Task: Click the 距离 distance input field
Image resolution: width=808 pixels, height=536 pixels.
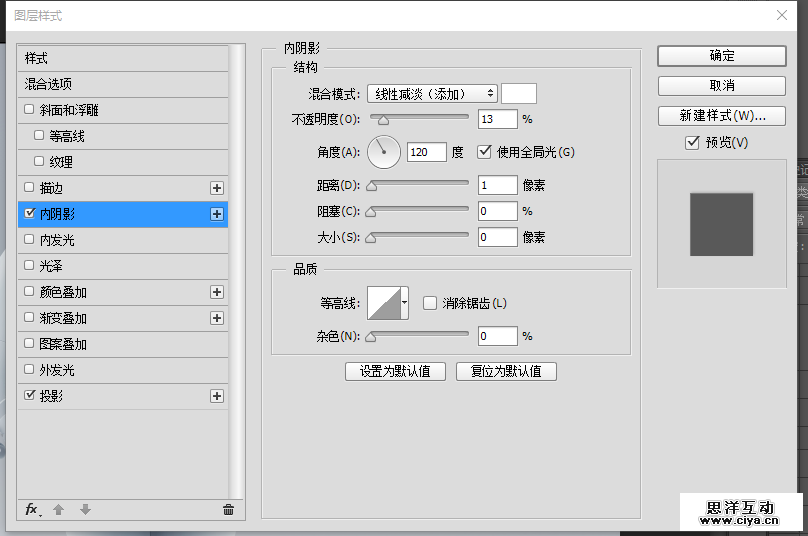Action: pyautogui.click(x=497, y=185)
